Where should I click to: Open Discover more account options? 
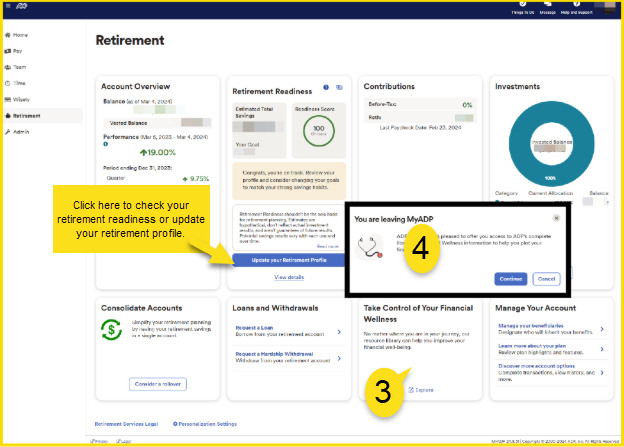(x=536, y=366)
